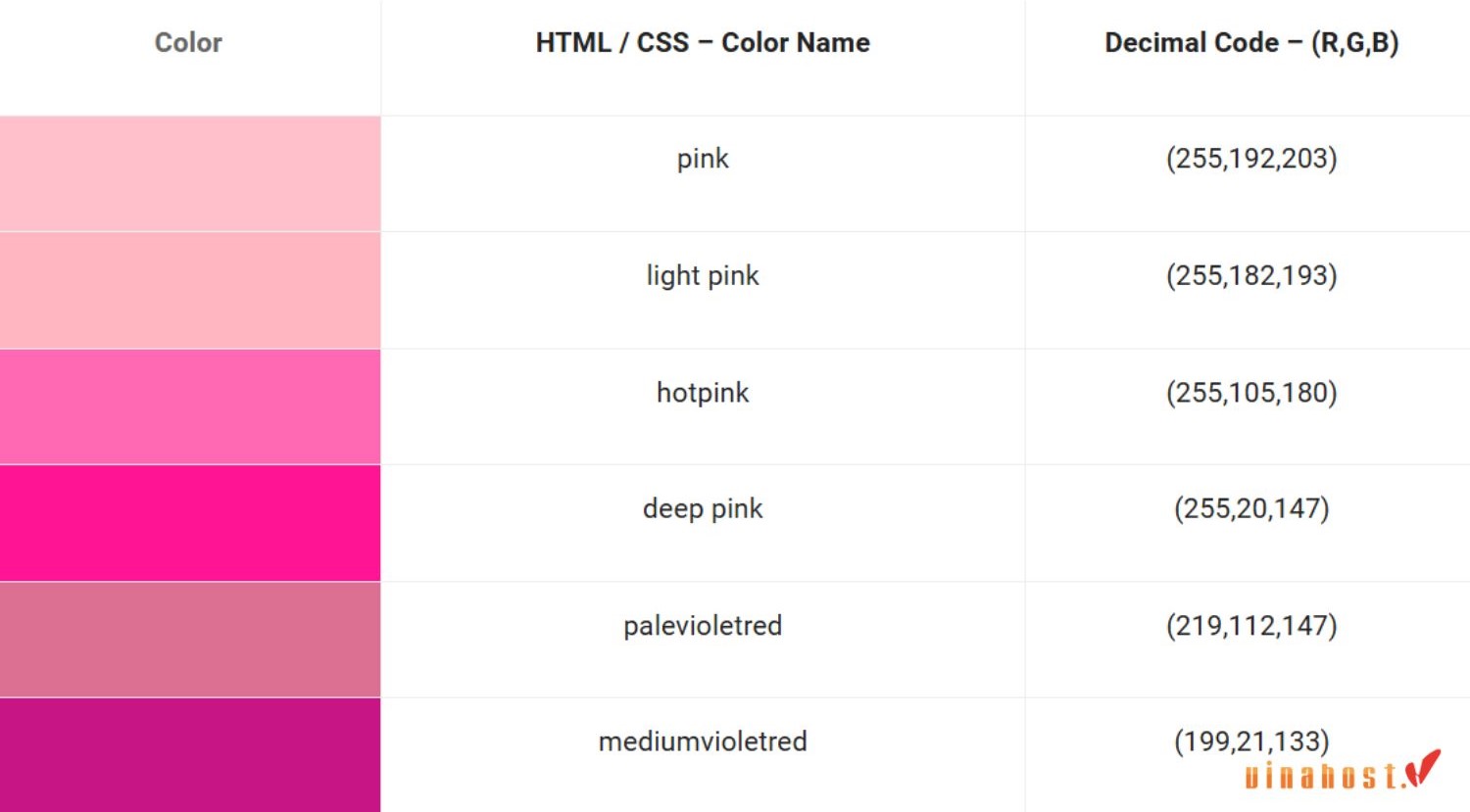
Task: Click the (255,105,180) decimal code
Action: pos(1251,393)
